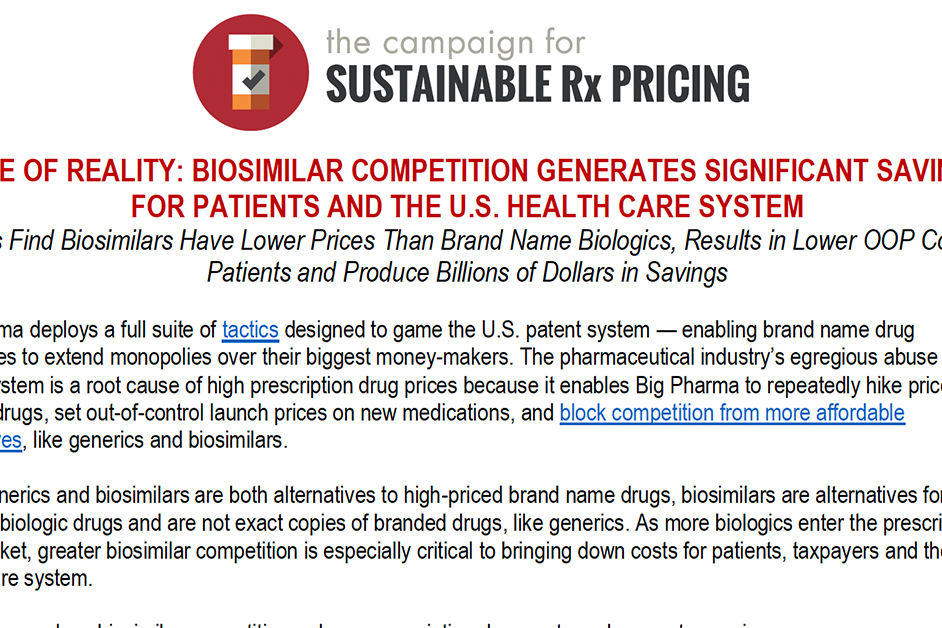Click the "SUSTAINABLE Rx PRICING" logo text
Viewport: 942px width, 628px height.
538,84
